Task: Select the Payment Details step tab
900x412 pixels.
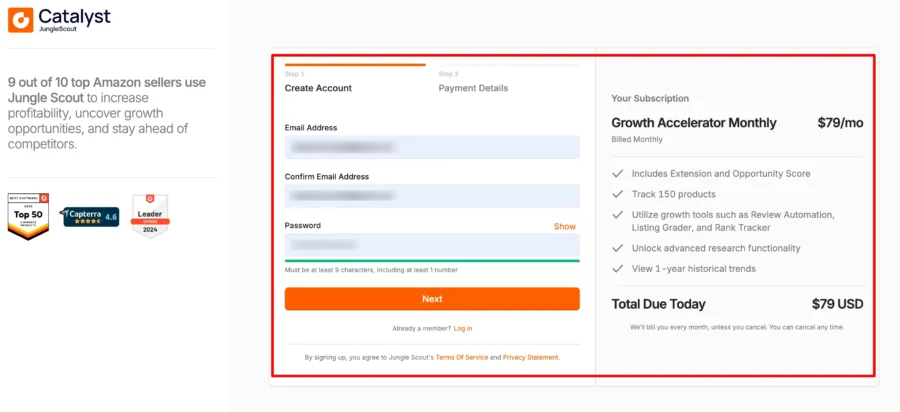Action: 473,88
